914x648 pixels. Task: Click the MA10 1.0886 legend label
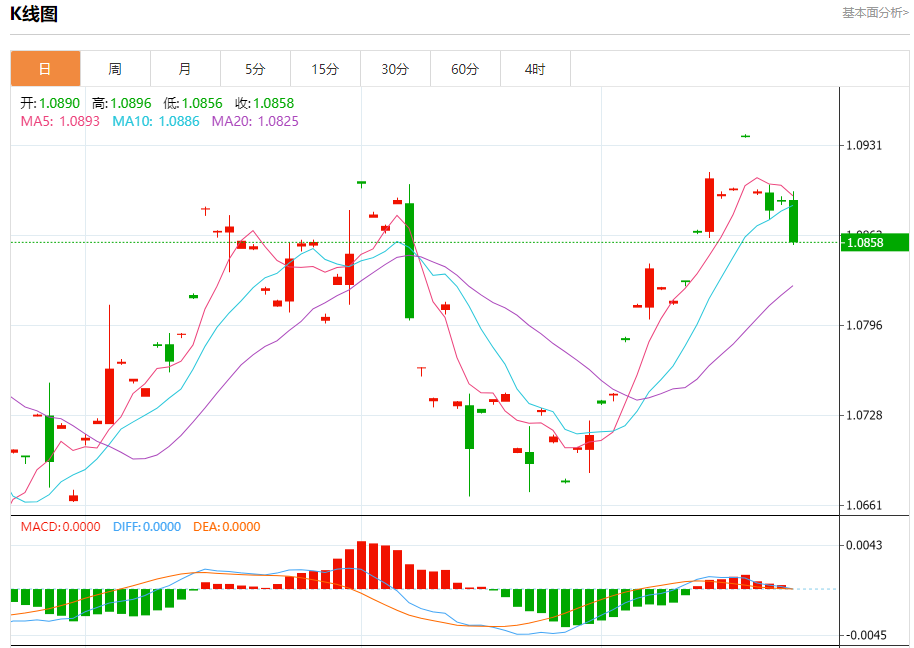(x=156, y=121)
